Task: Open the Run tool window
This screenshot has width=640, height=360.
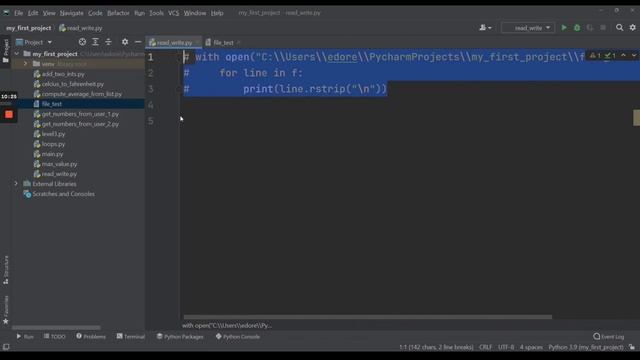Action: pyautogui.click(x=25, y=337)
